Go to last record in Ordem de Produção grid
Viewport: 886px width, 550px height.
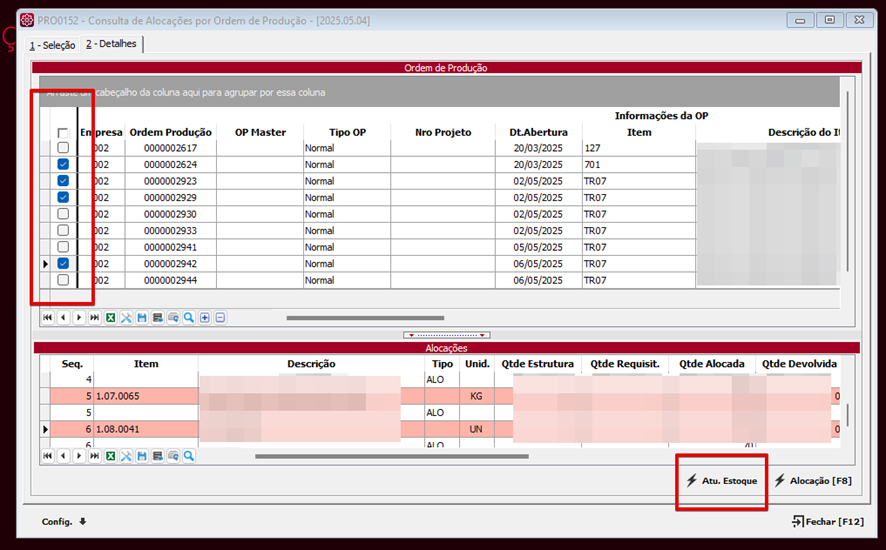[95, 318]
